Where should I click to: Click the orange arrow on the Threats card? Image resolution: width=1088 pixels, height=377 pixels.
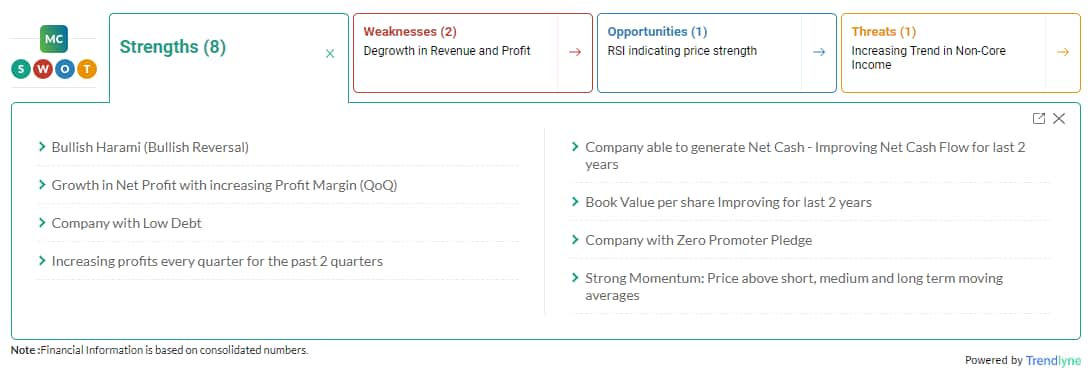tap(1063, 52)
